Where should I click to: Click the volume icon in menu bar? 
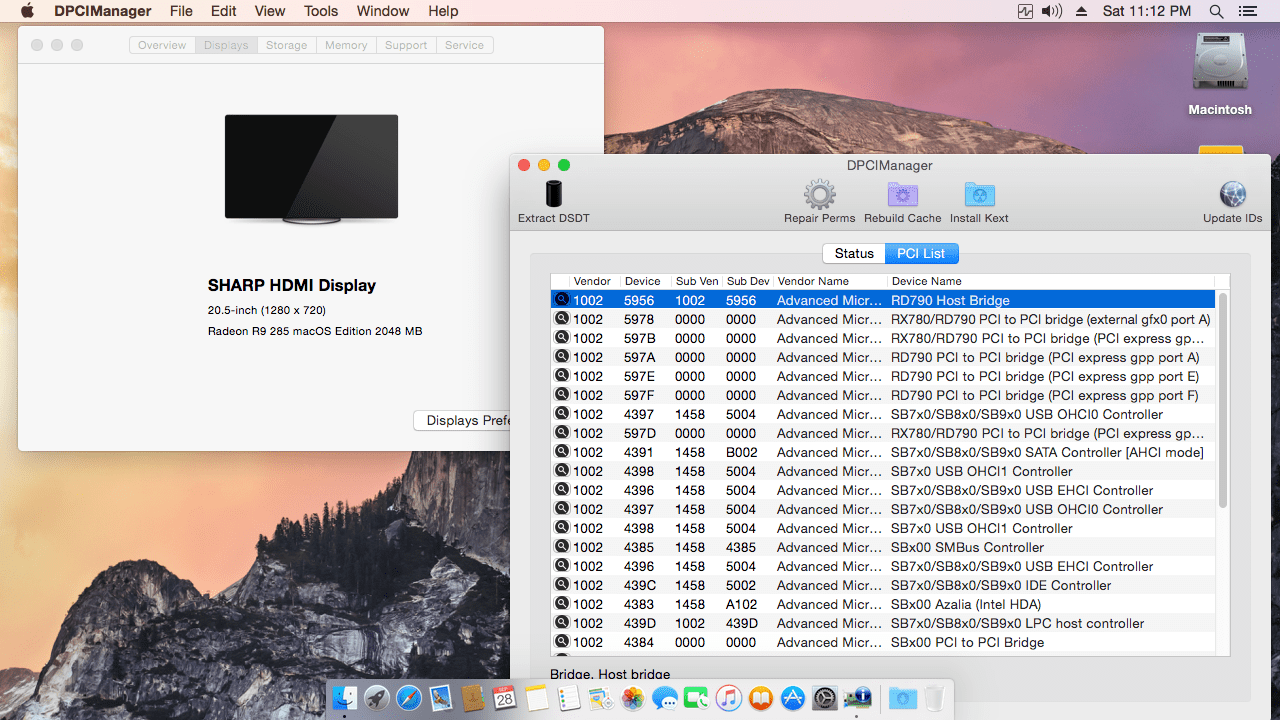pos(1052,11)
